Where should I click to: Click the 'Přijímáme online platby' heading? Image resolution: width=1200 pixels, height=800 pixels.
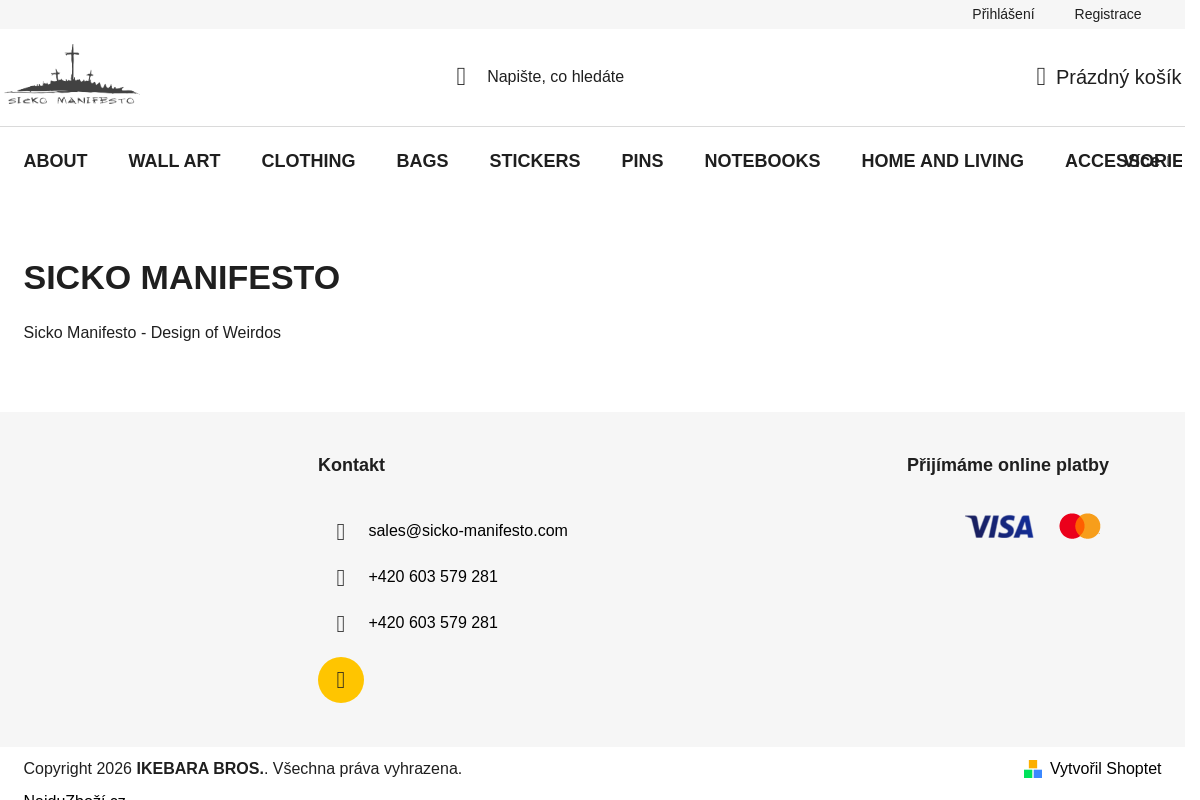click(x=1008, y=465)
